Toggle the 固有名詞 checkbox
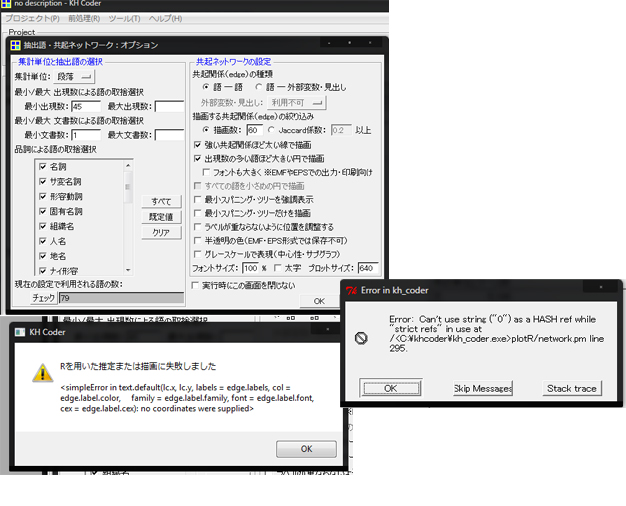626x506 pixels. (x=43, y=211)
